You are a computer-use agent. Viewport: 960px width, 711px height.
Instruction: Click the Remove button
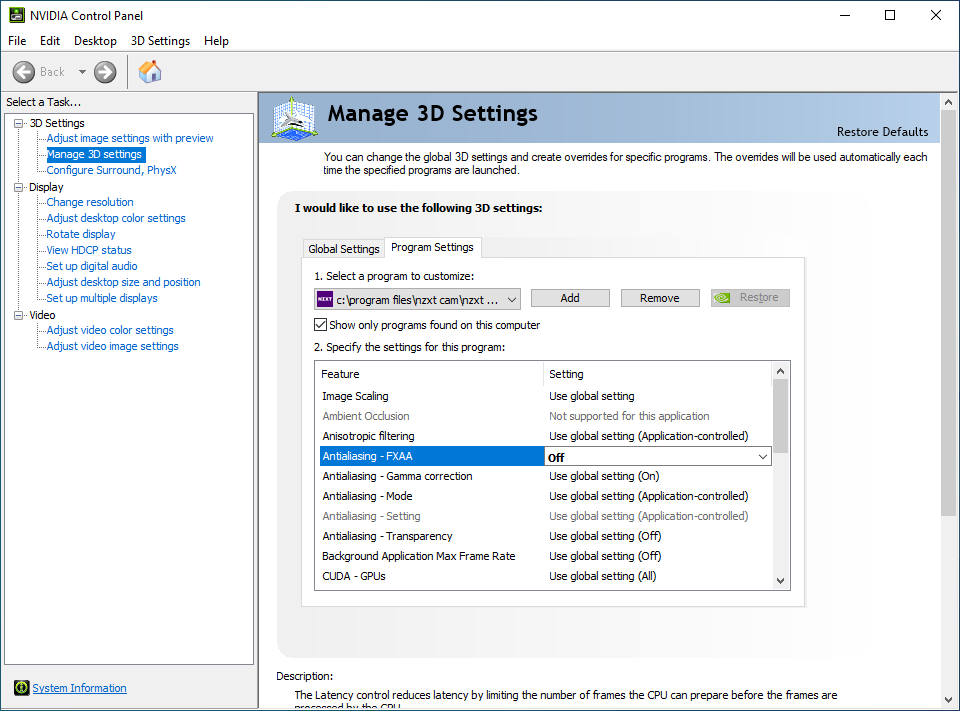(x=660, y=298)
